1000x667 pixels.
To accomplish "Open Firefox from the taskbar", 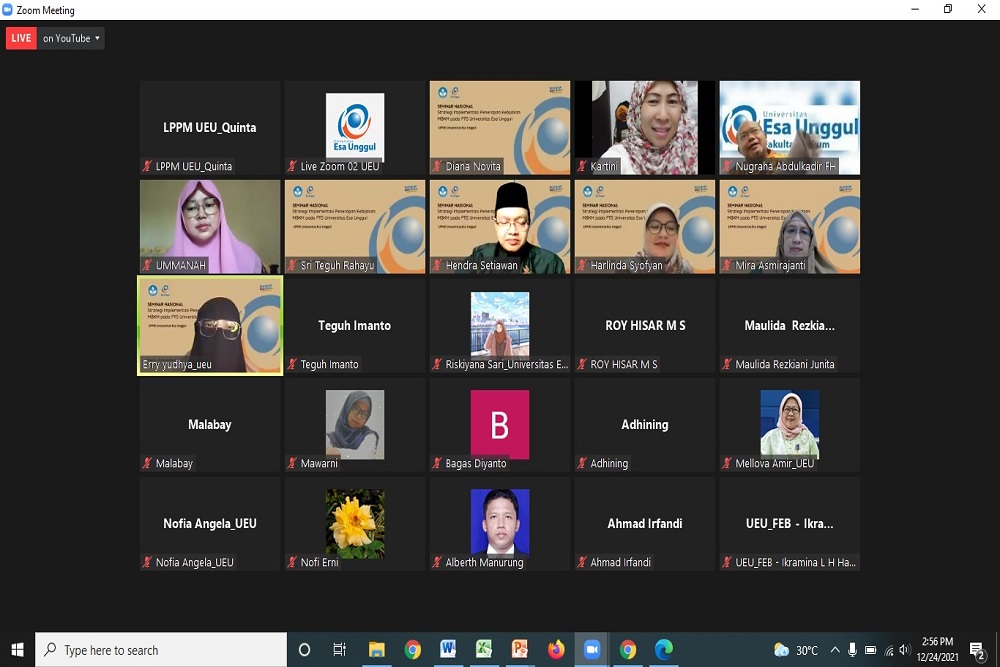I will [556, 650].
